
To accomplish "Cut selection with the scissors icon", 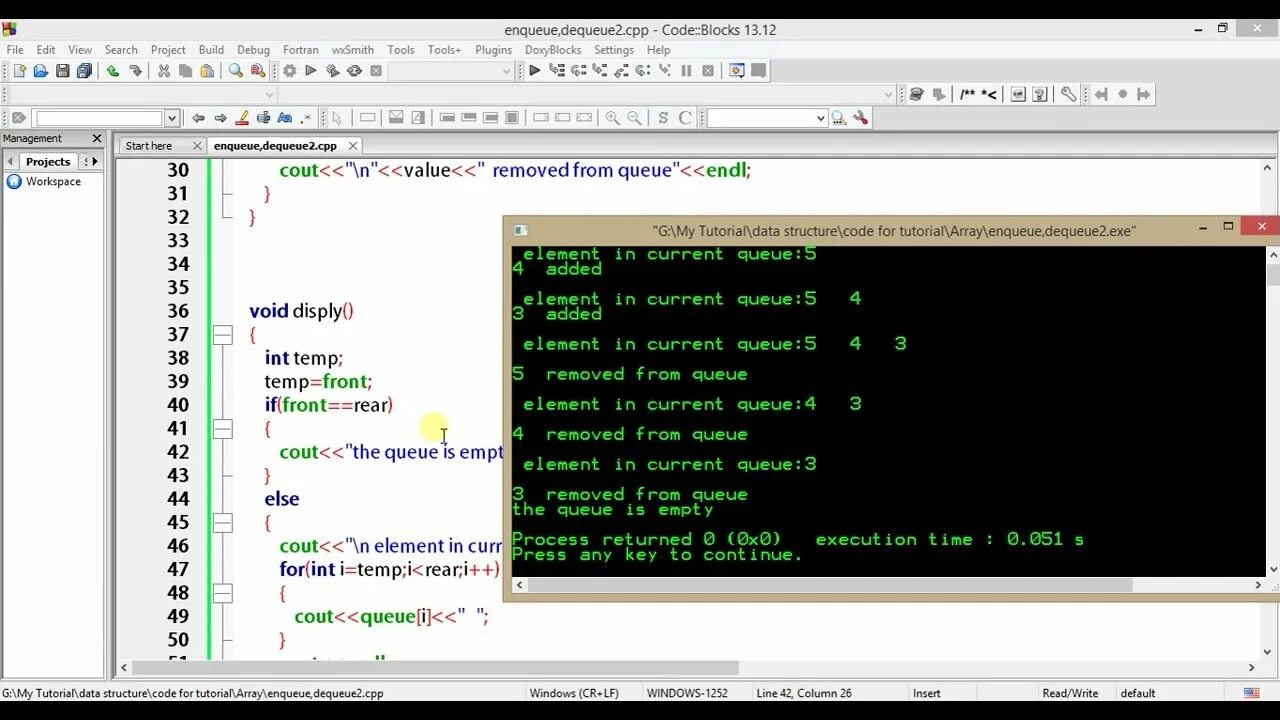I will 164,71.
